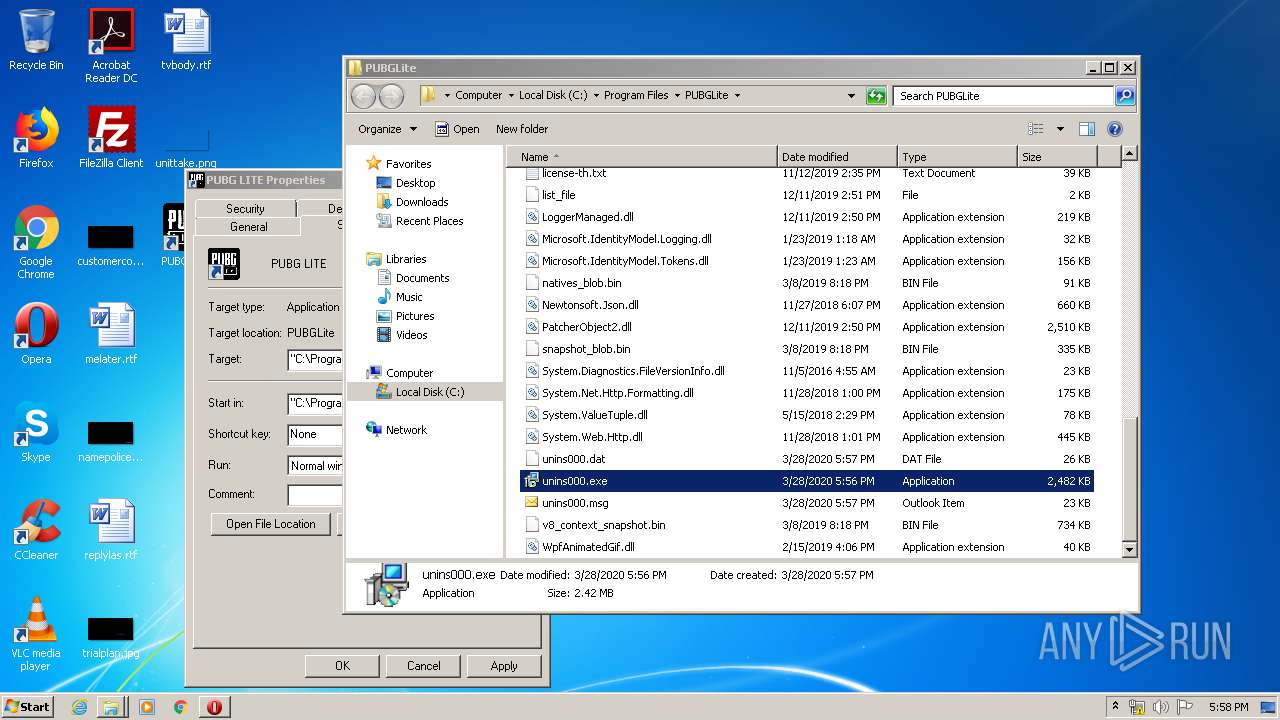The image size is (1280, 720).
Task: Expand the Computer breadcrumb arrow
Action: tap(510, 96)
